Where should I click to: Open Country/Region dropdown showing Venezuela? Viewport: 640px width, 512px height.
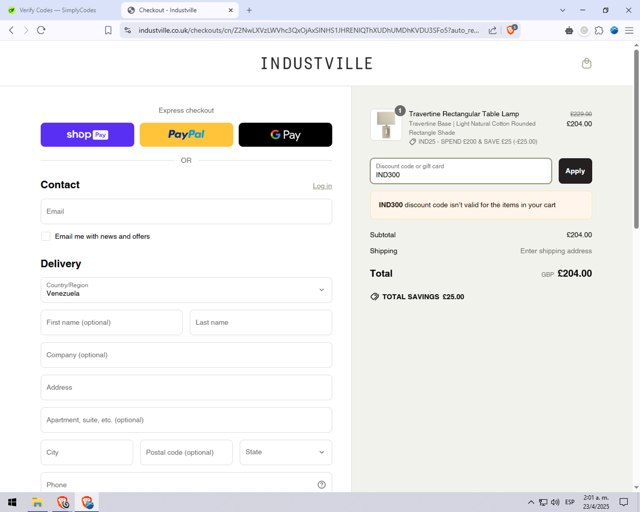click(186, 290)
